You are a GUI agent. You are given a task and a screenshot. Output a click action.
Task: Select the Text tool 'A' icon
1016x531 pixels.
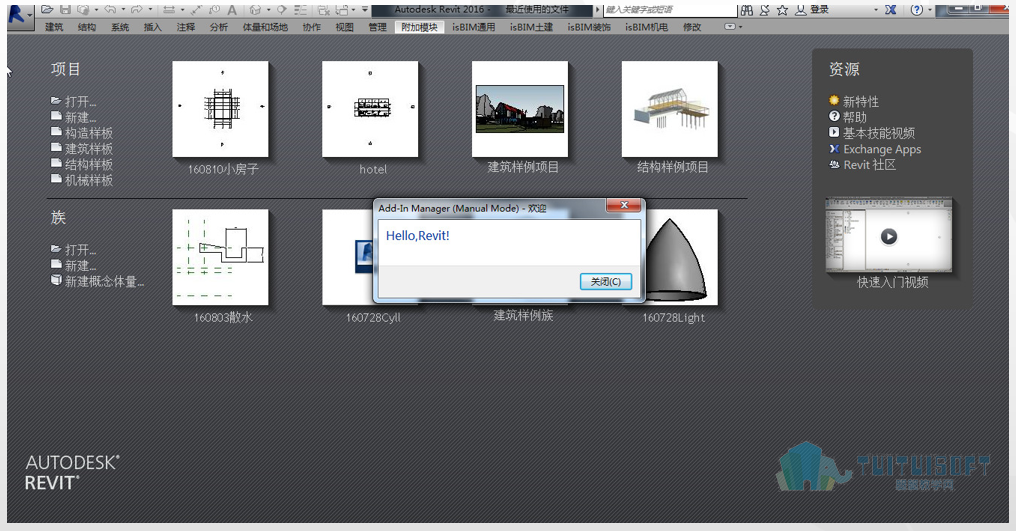pos(231,10)
